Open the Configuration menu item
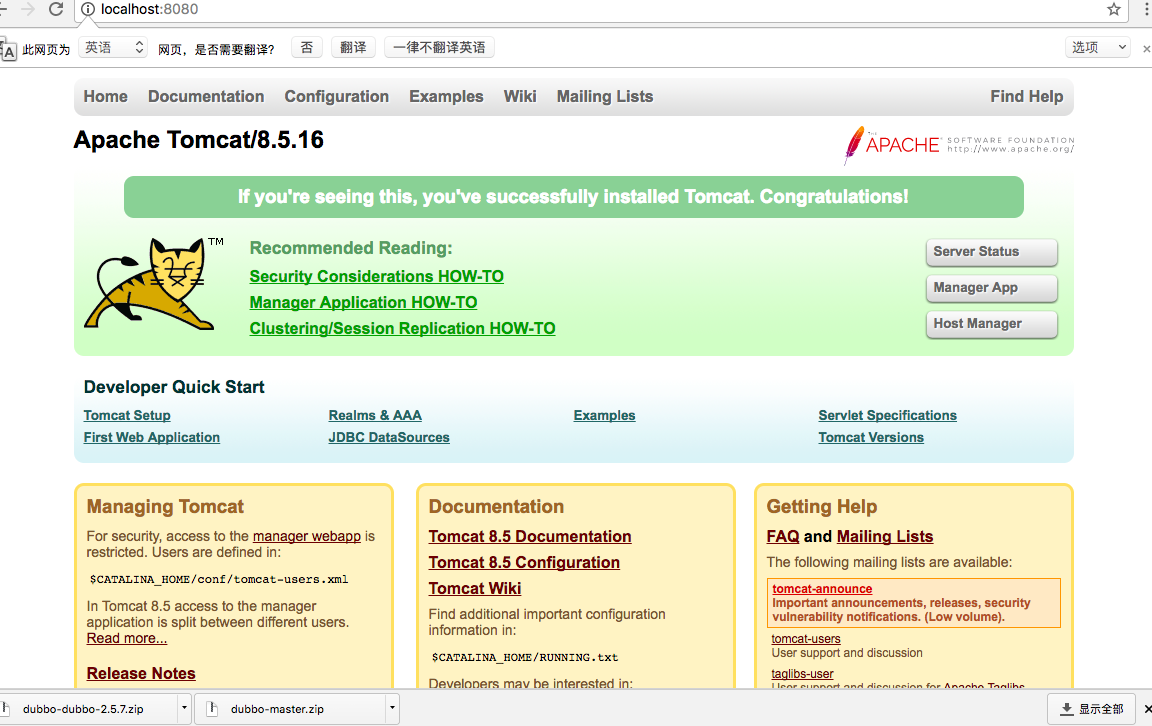Viewport: 1152px width, 726px height. [336, 96]
